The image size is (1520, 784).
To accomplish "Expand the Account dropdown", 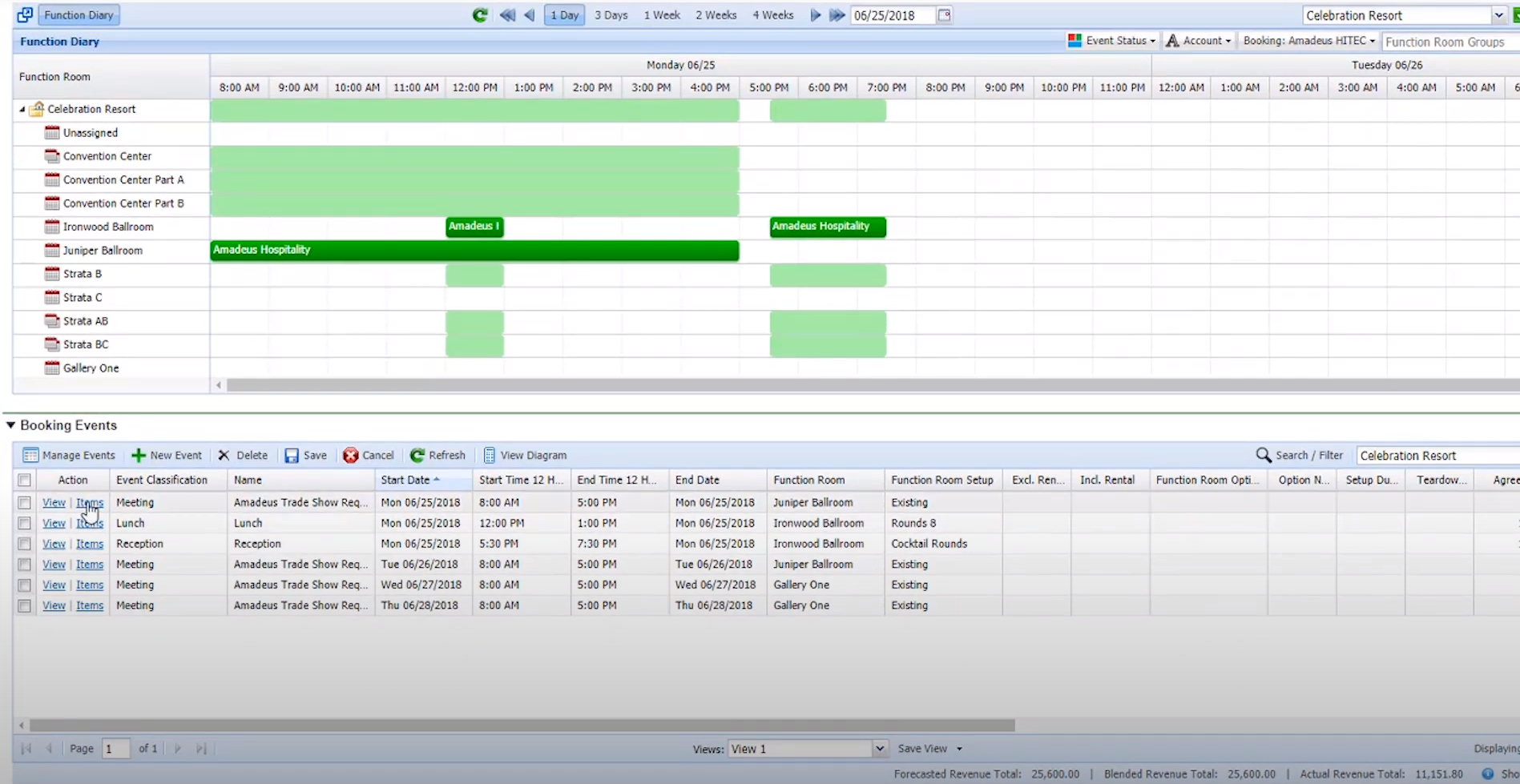I will pyautogui.click(x=1228, y=41).
